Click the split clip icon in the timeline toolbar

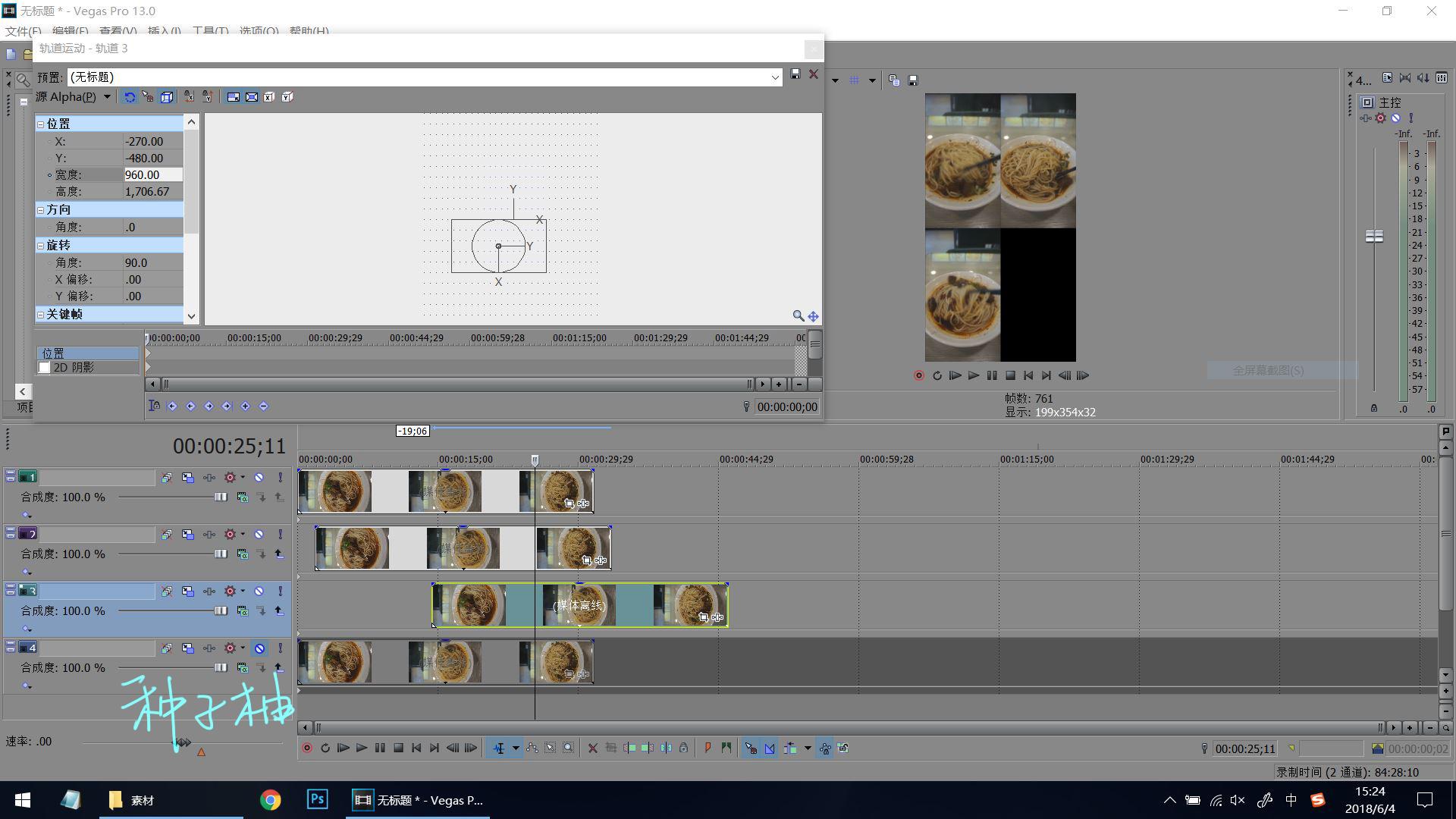click(x=665, y=748)
